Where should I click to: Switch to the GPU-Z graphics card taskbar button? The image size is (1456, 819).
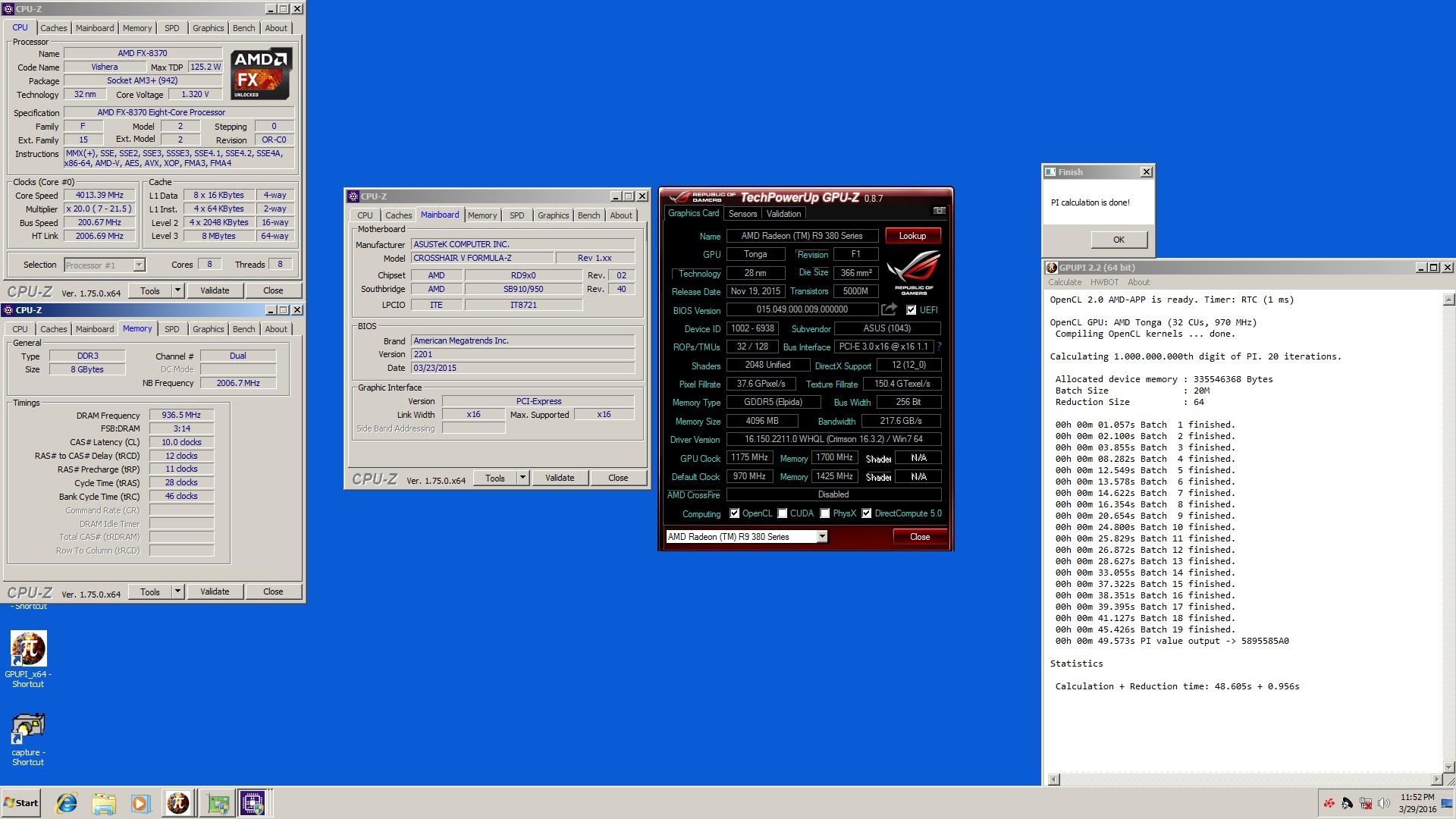[218, 803]
